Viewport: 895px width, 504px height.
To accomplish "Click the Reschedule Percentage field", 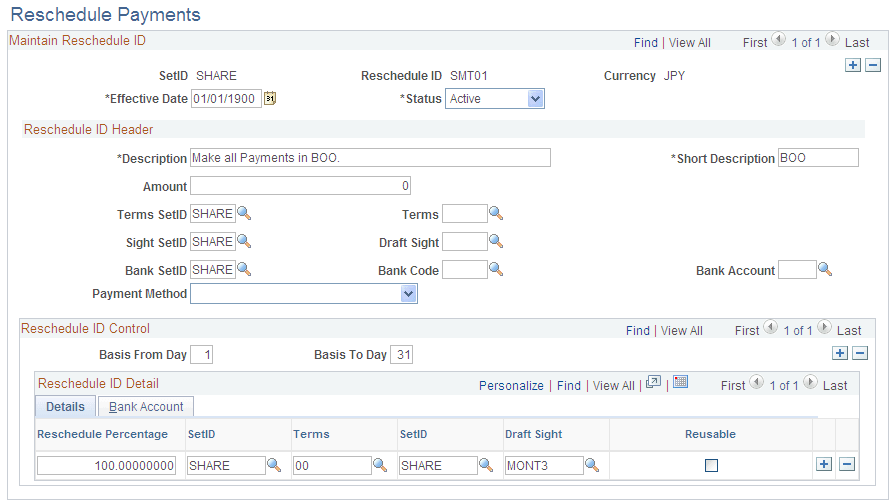I will pos(106,465).
